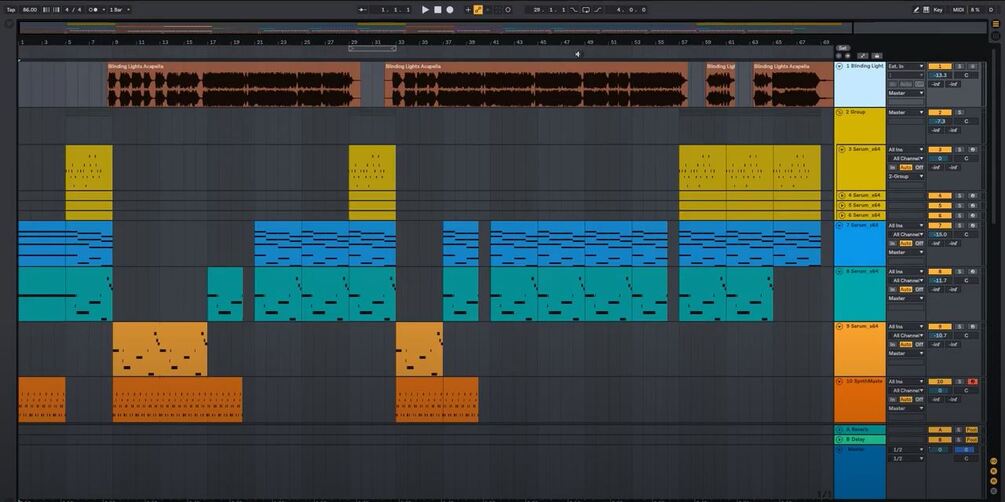
Task: Click the loop brace near bar 29
Action: point(372,48)
